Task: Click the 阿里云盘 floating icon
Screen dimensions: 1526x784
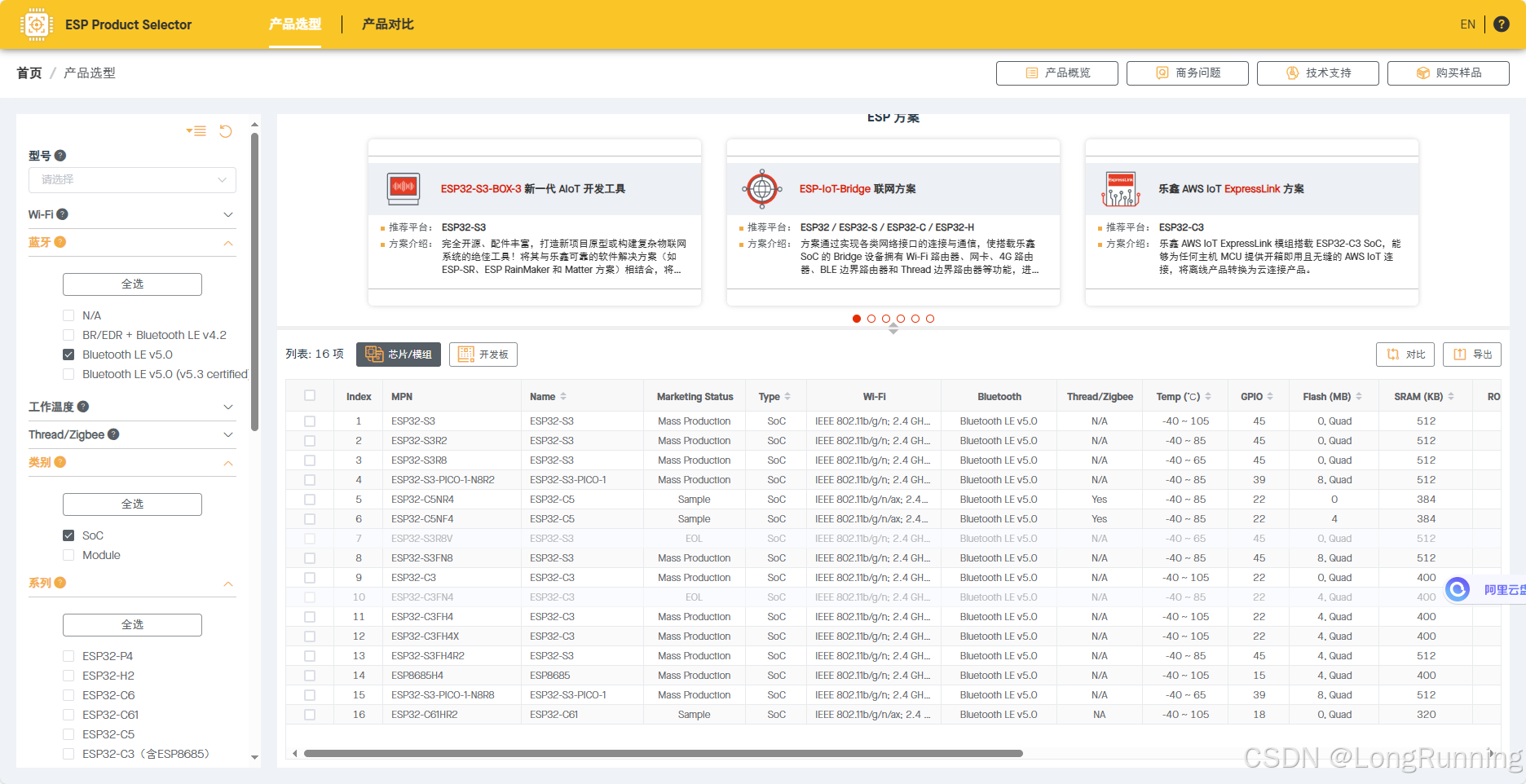Action: coord(1458,589)
